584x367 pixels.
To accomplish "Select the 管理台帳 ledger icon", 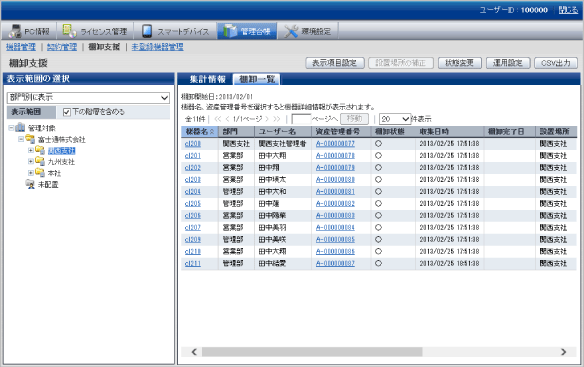I will pyautogui.click(x=230, y=31).
